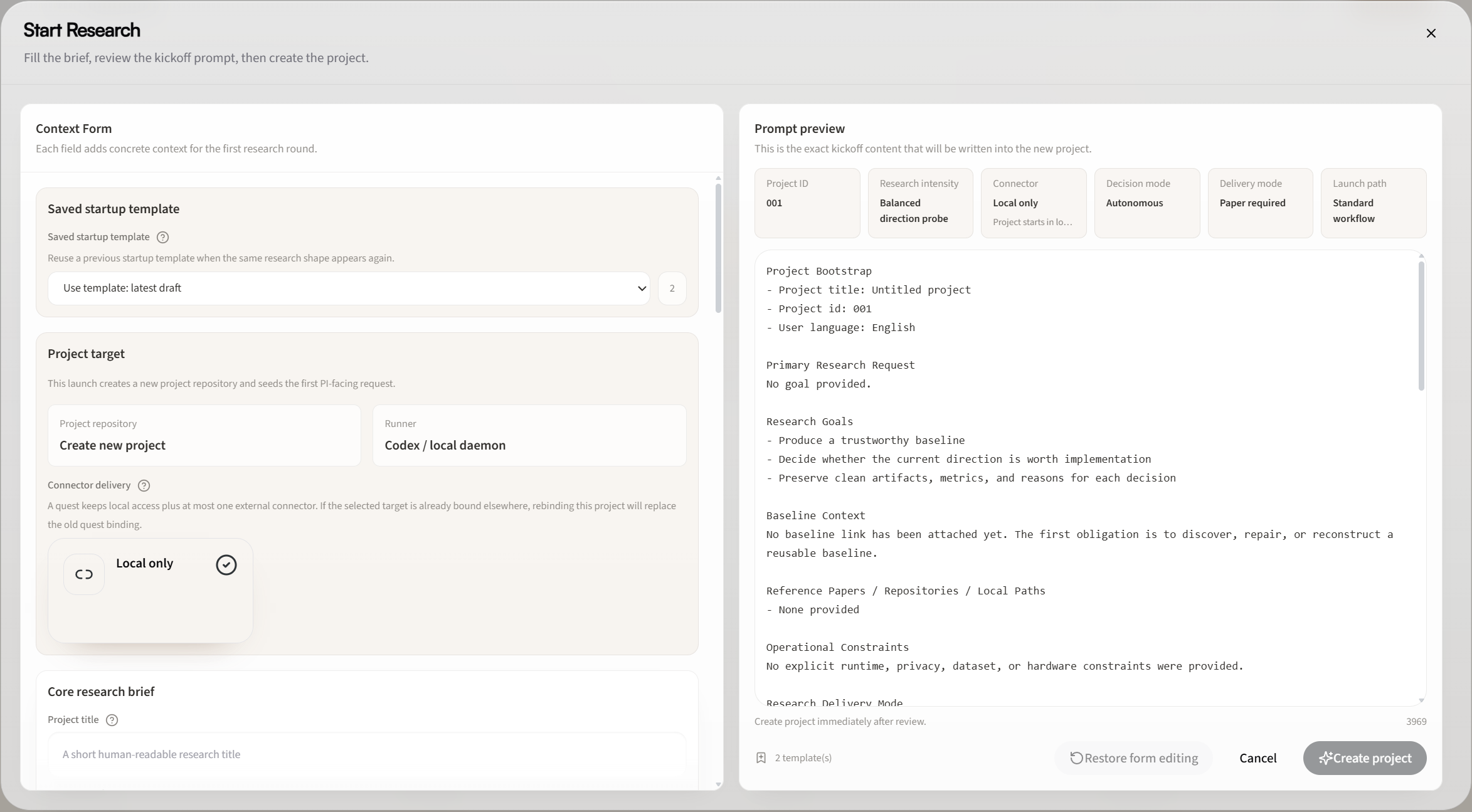
Task: Click the prompt preview scrollbar
Action: [x=1421, y=324]
